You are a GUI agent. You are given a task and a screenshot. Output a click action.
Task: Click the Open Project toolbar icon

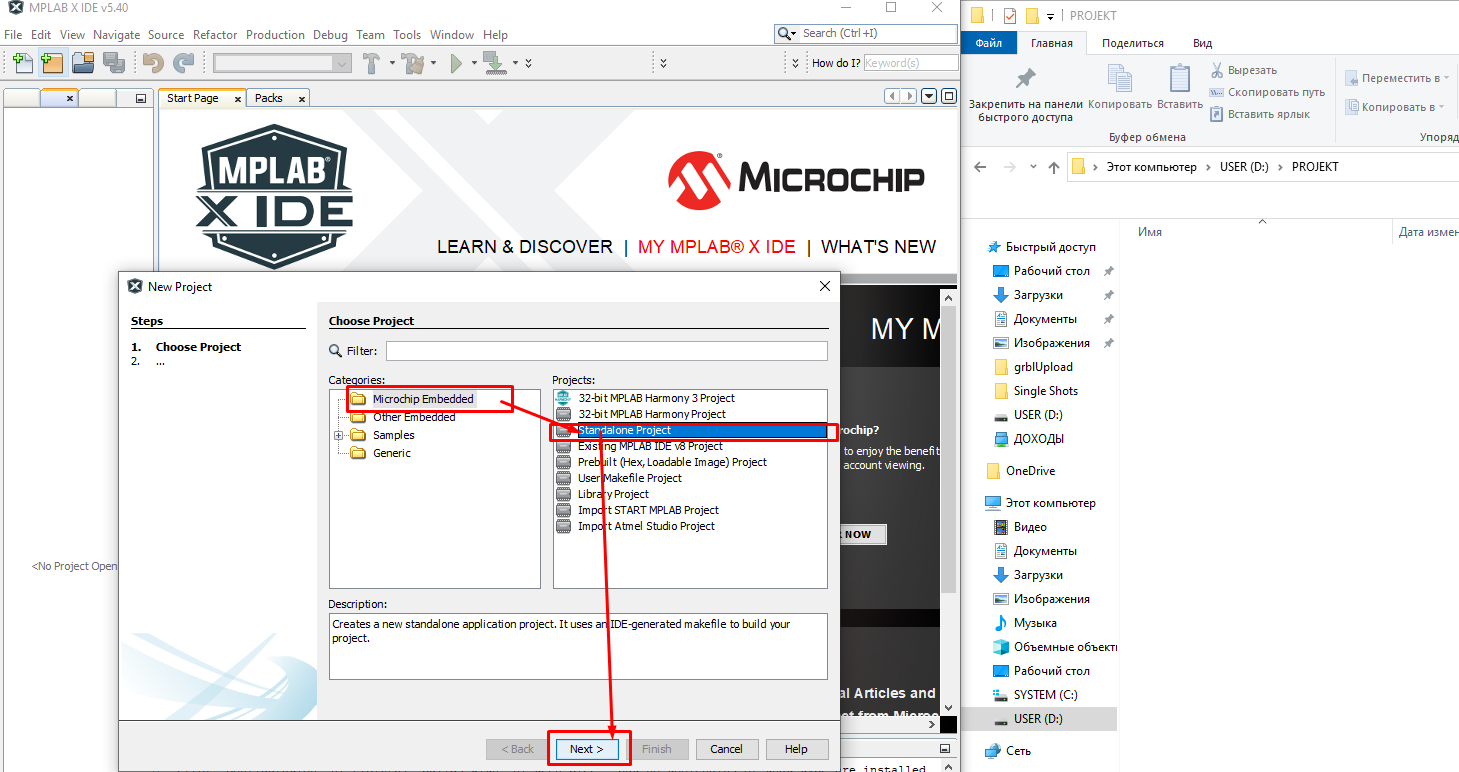83,63
